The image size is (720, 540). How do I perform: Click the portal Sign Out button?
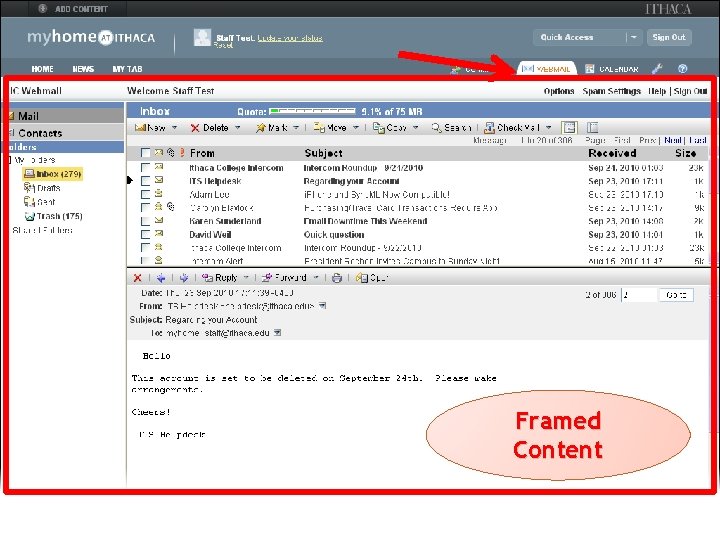[669, 37]
